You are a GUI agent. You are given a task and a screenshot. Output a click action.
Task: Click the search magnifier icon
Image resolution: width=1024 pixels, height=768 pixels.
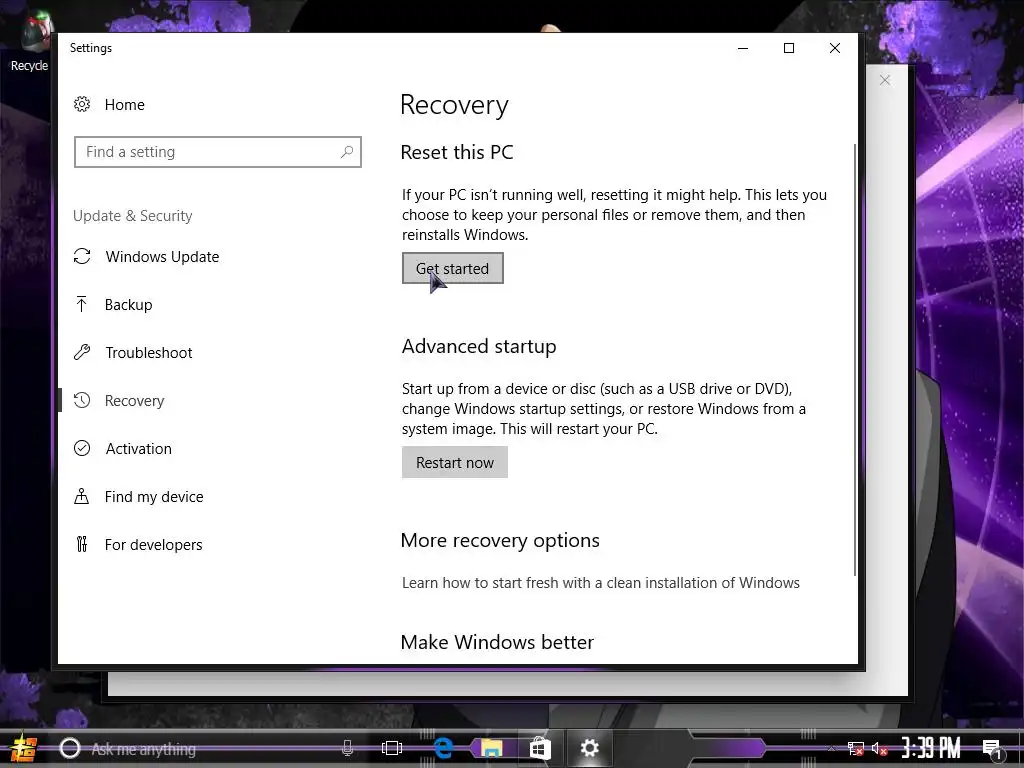pos(347,152)
